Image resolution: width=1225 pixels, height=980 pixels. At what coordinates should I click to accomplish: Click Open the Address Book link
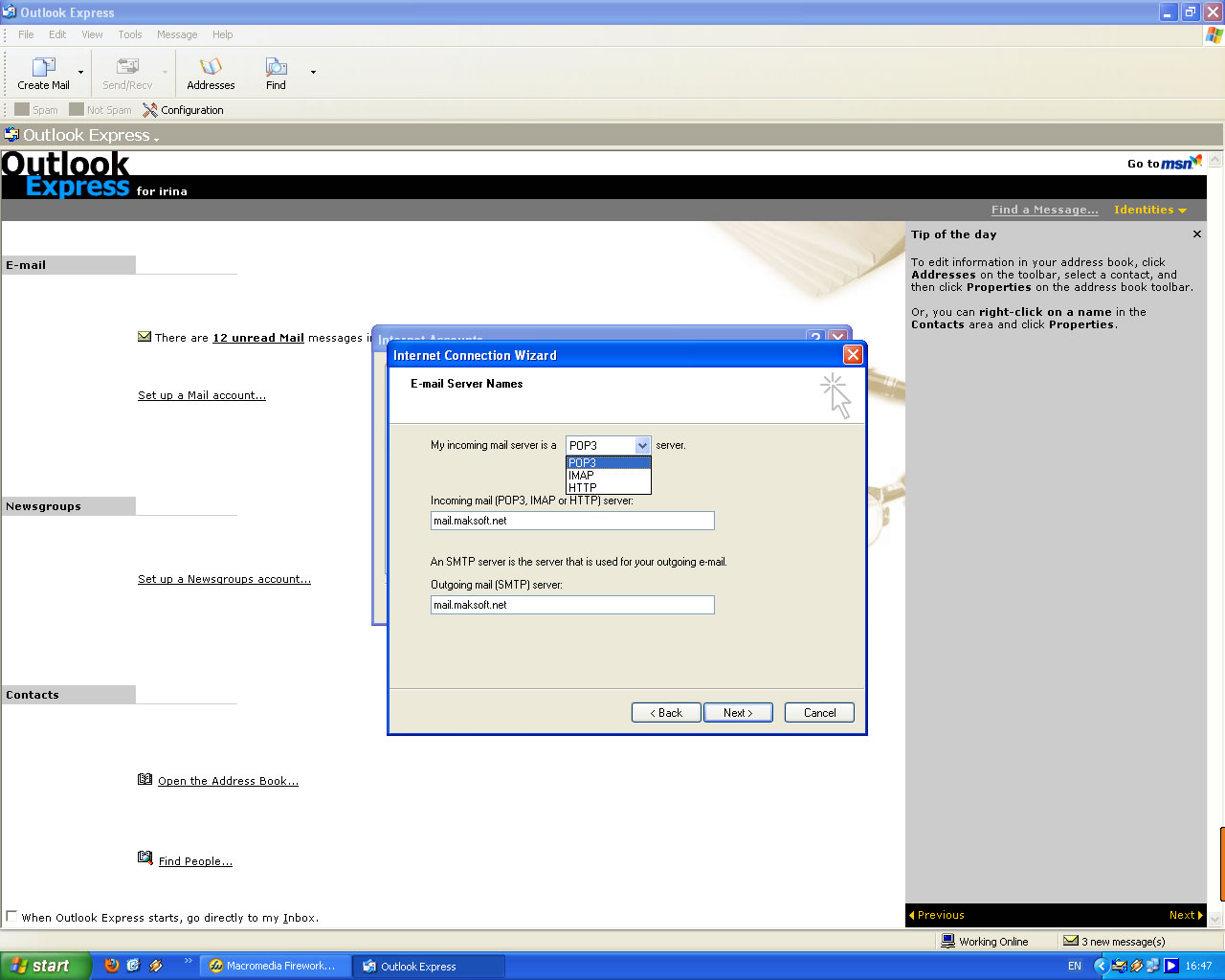click(228, 781)
